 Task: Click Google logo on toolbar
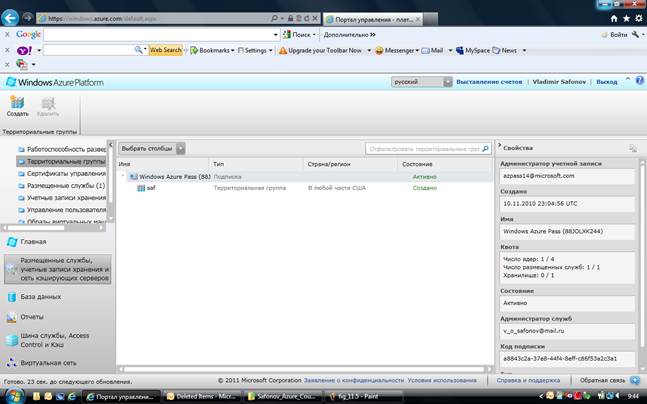tap(28, 34)
